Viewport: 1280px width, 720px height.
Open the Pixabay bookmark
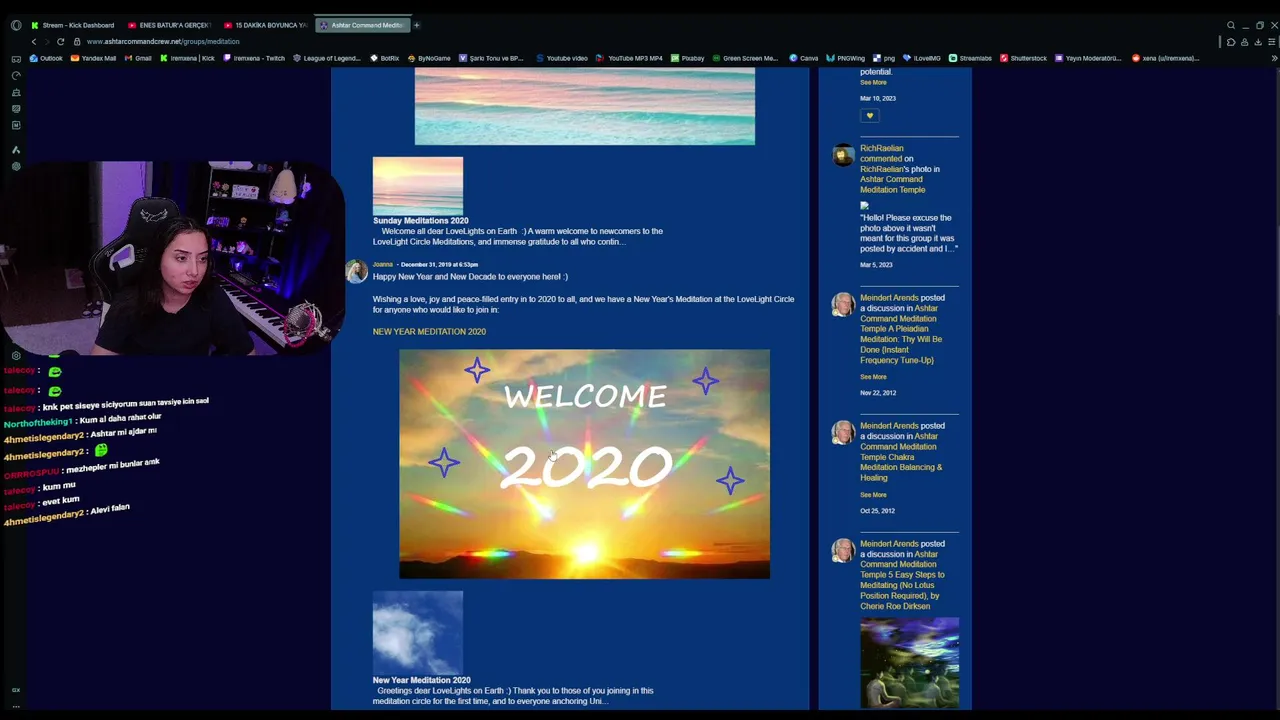click(688, 58)
